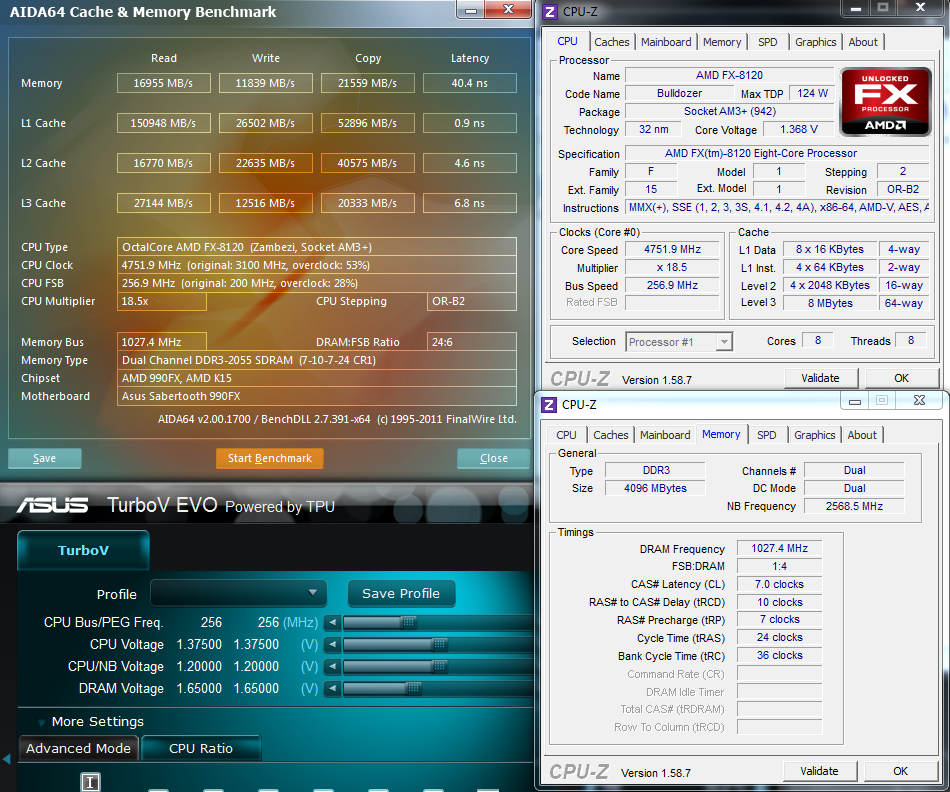Click the Save button in AIDA64

point(44,458)
